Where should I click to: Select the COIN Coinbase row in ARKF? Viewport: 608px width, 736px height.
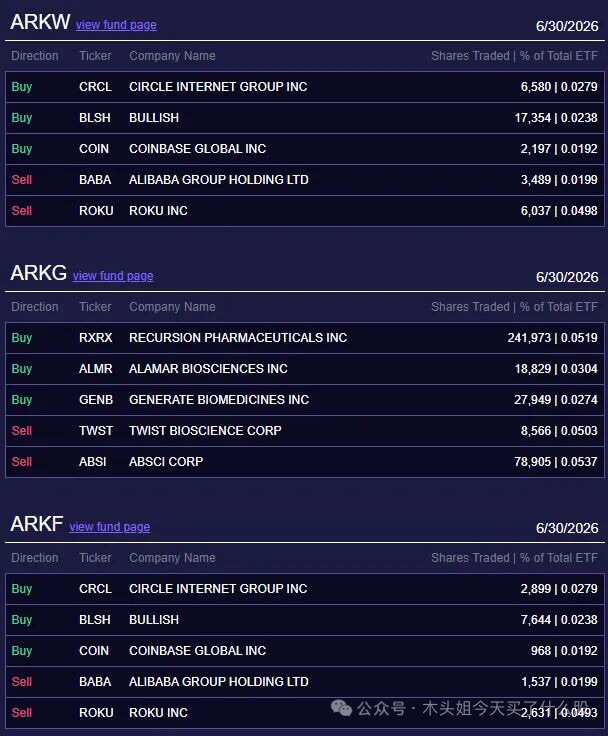tap(305, 651)
